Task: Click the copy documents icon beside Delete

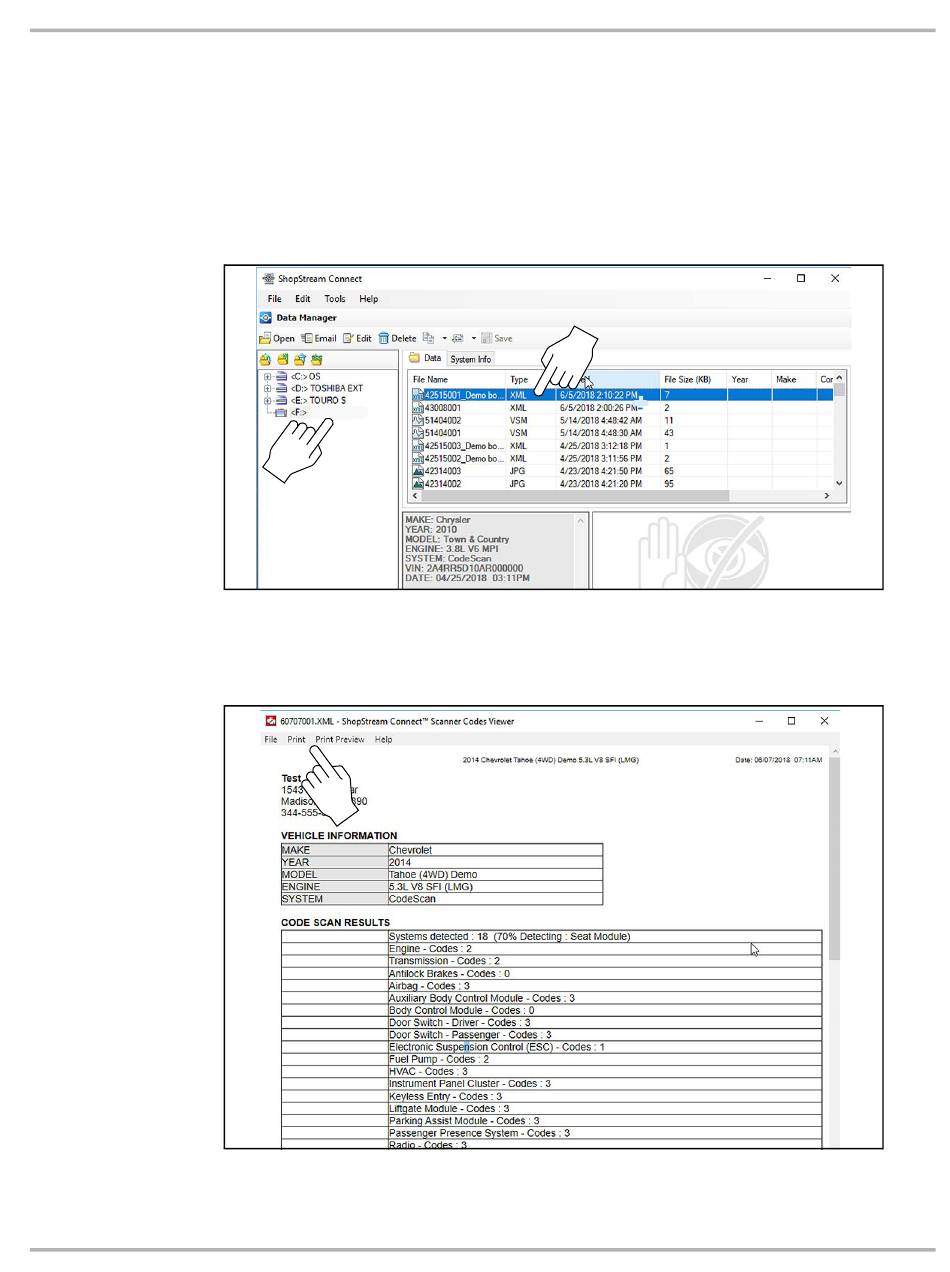Action: [x=428, y=338]
